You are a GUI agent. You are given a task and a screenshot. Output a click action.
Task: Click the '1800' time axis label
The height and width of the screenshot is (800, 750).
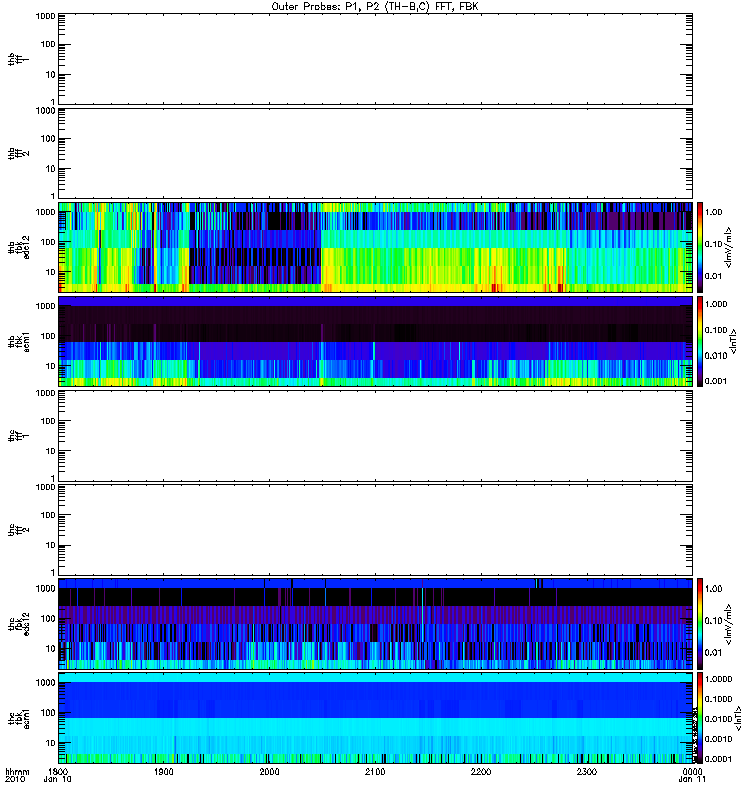coord(58,771)
